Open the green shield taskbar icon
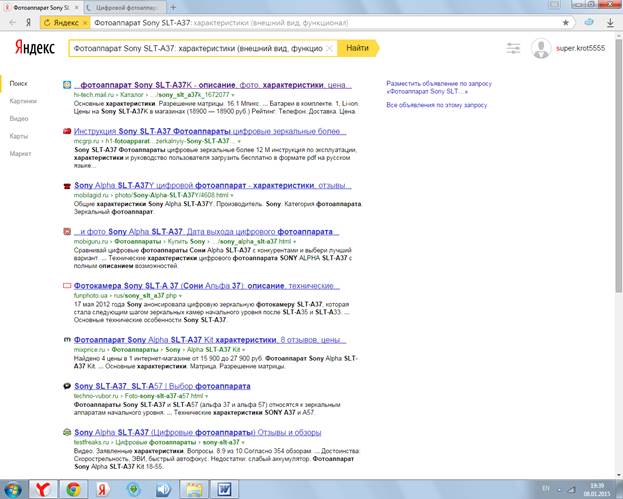Screen dimensions: 623x499 [134, 489]
